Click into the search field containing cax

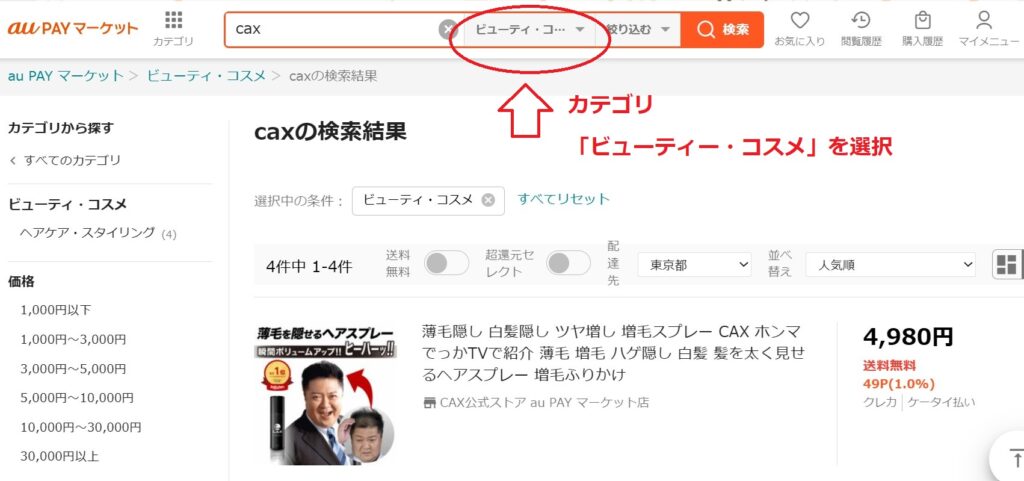(x=331, y=29)
